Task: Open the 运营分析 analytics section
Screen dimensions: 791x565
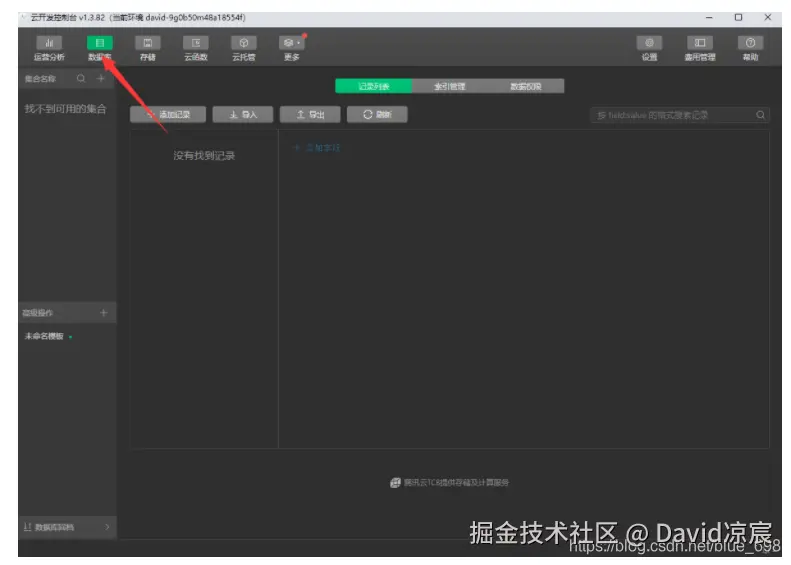Action: (49, 48)
